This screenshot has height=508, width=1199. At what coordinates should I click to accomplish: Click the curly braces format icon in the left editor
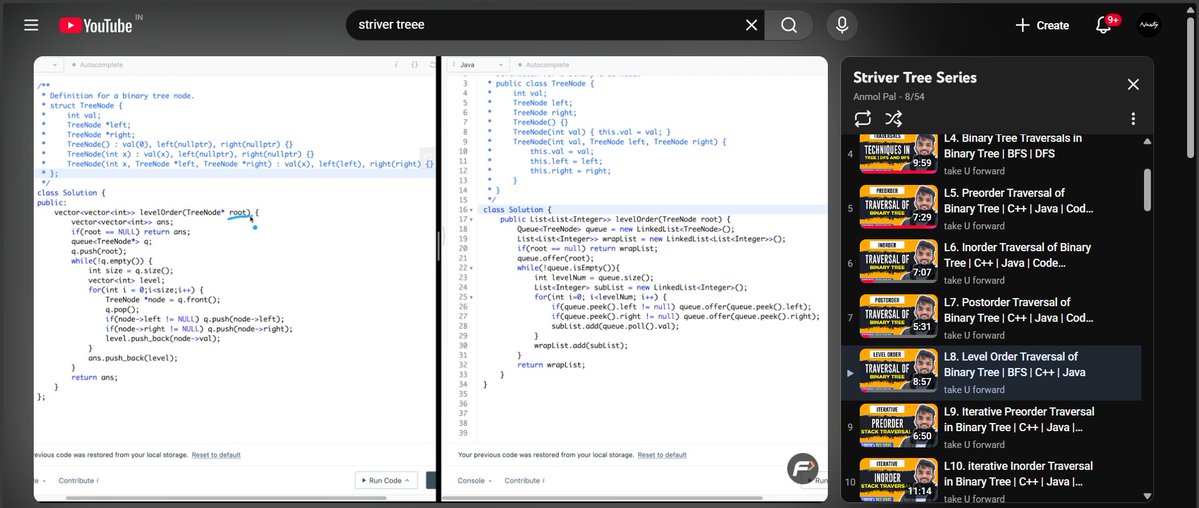[414, 65]
